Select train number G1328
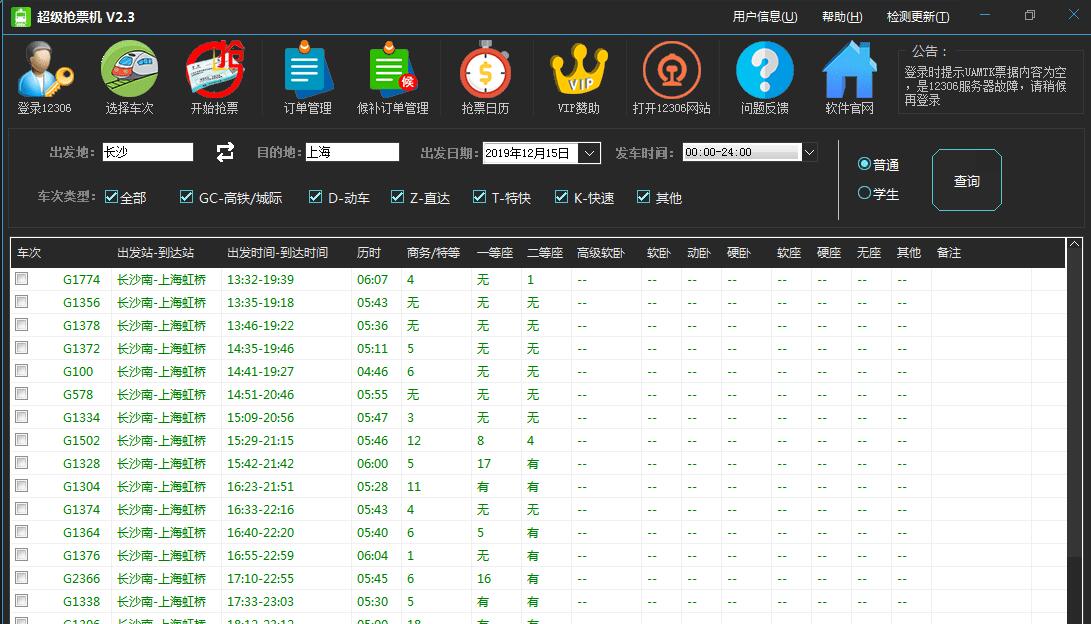 pos(81,463)
